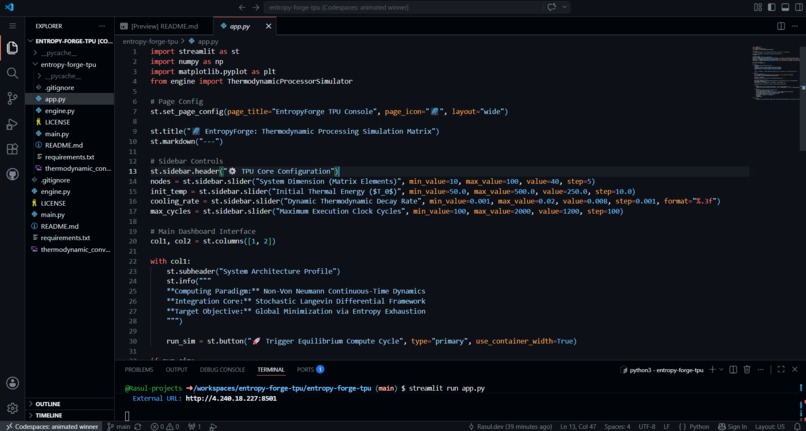Screen dimensions: 806x431
Task: Switch to the [Preview] README.md tab
Action: (x=166, y=26)
